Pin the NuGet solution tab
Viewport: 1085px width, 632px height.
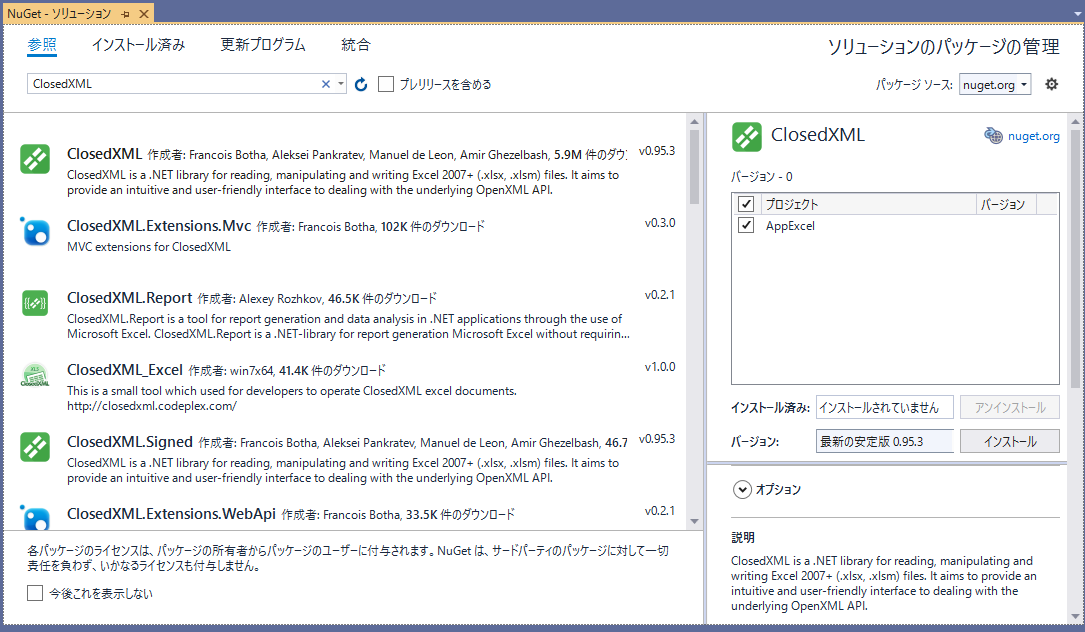(125, 15)
